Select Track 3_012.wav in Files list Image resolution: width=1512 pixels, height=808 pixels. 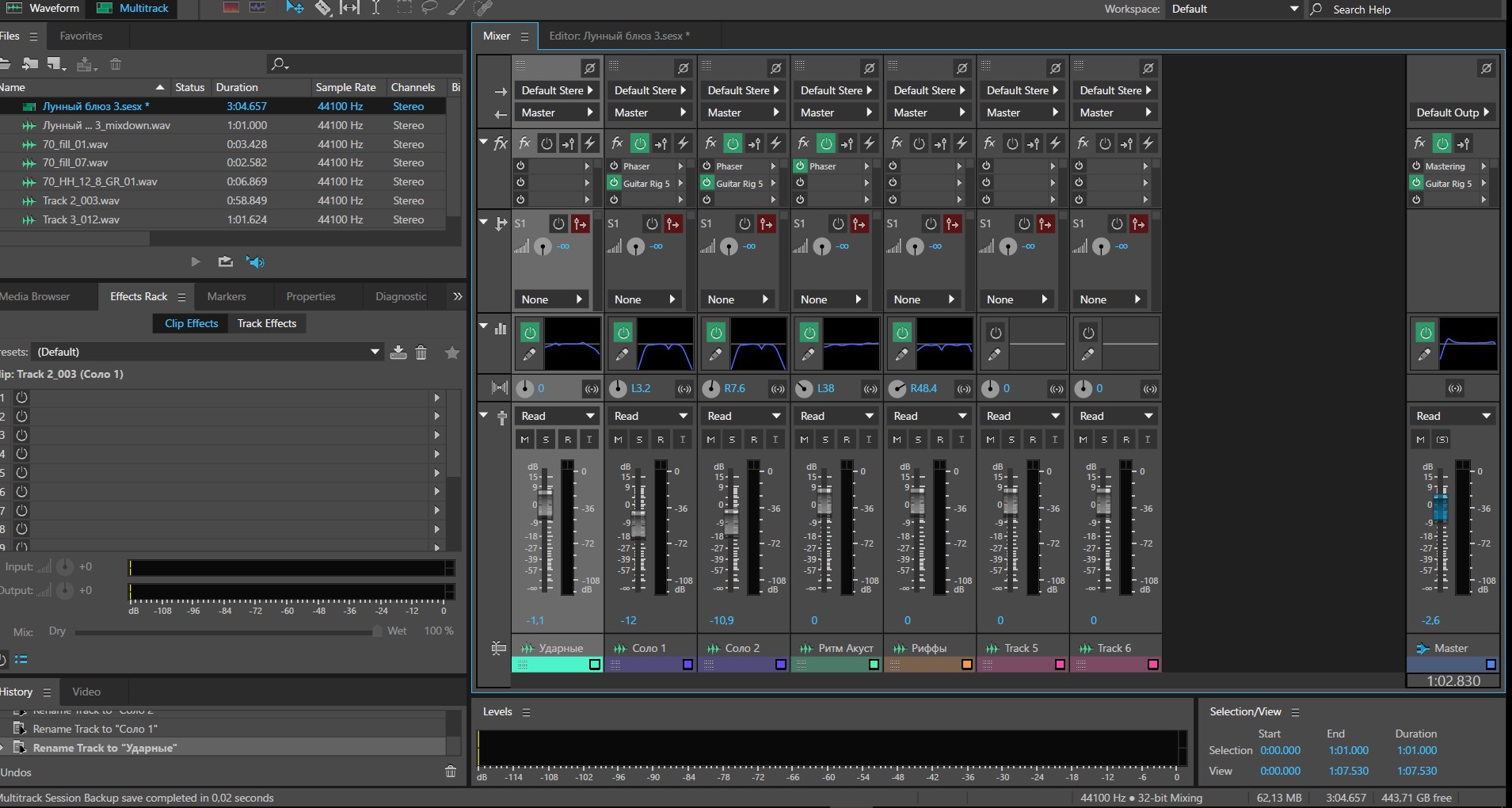pos(81,219)
